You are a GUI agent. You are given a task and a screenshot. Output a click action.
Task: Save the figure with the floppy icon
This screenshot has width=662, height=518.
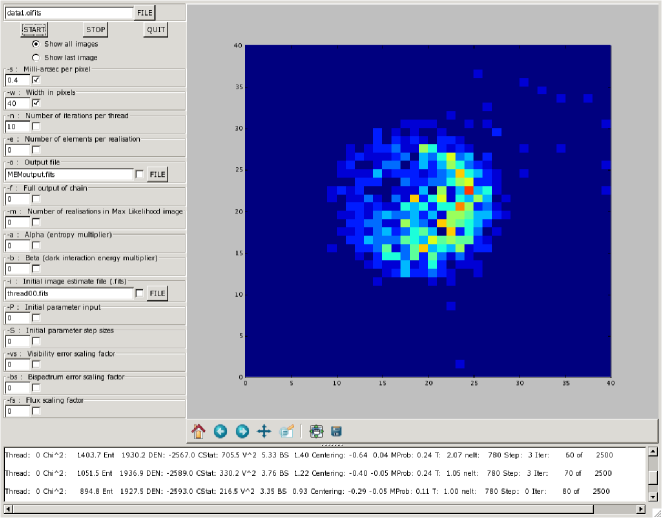(x=337, y=431)
